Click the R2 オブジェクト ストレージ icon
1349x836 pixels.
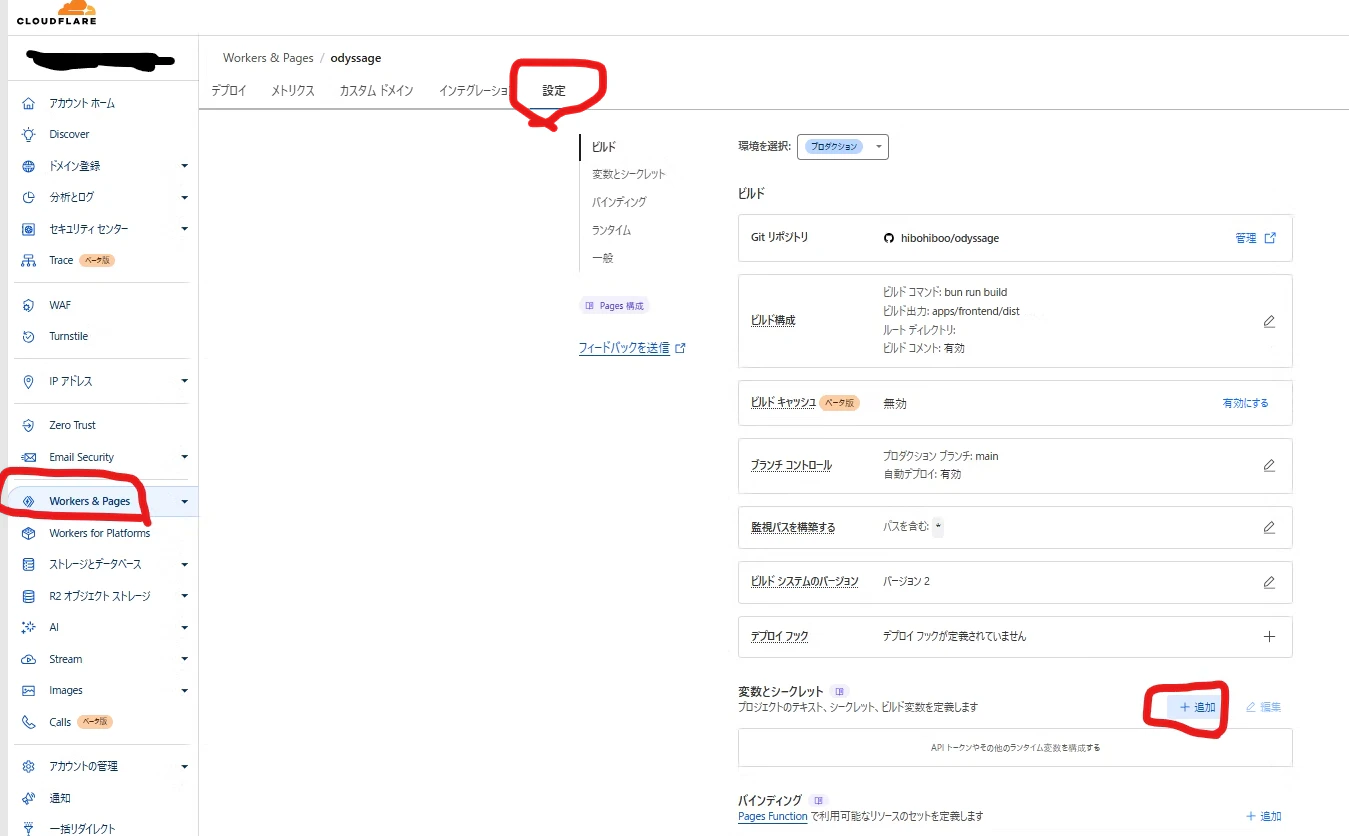28,596
